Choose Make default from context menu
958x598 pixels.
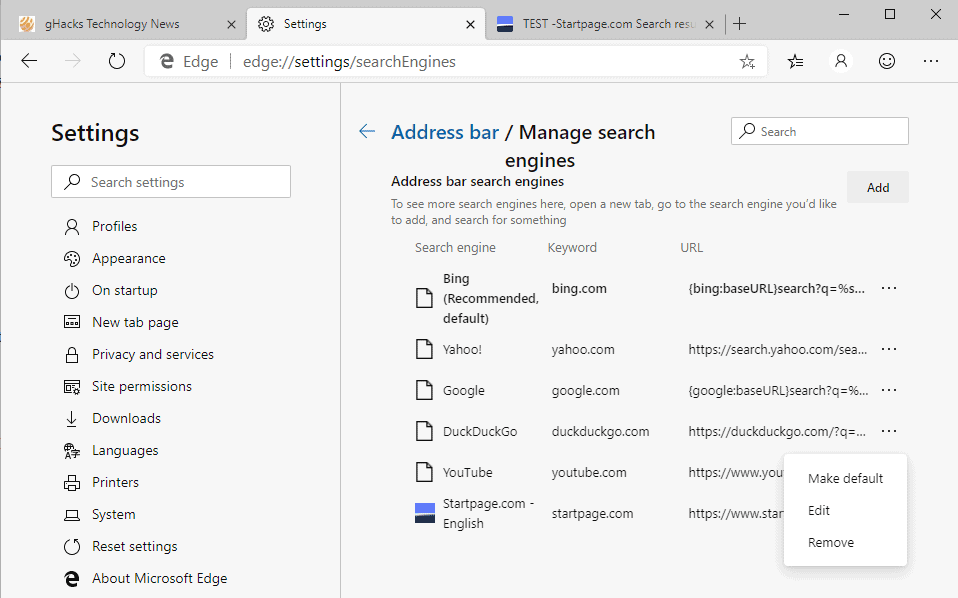tap(845, 478)
